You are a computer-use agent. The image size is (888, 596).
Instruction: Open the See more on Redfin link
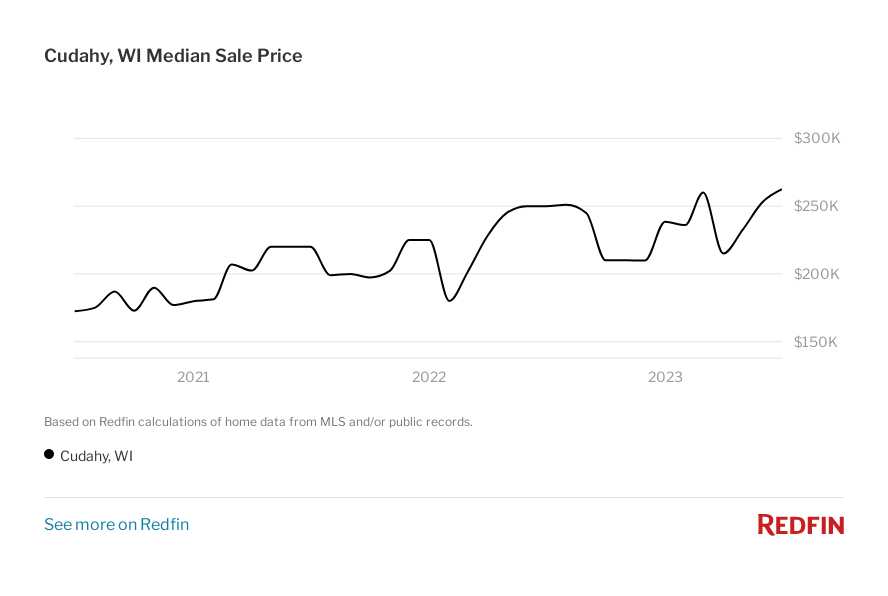(x=116, y=525)
